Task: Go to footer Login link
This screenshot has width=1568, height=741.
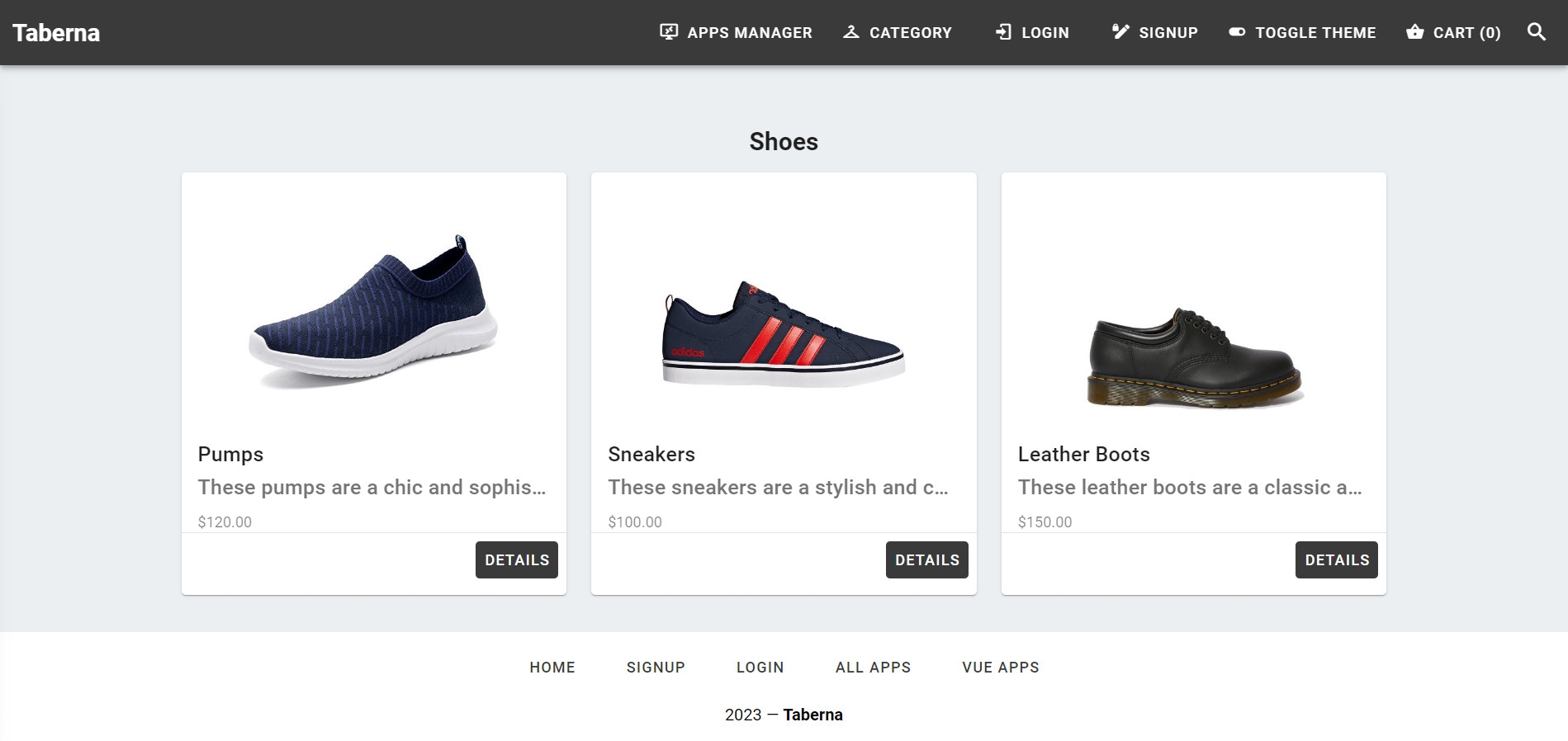Action: [x=760, y=667]
